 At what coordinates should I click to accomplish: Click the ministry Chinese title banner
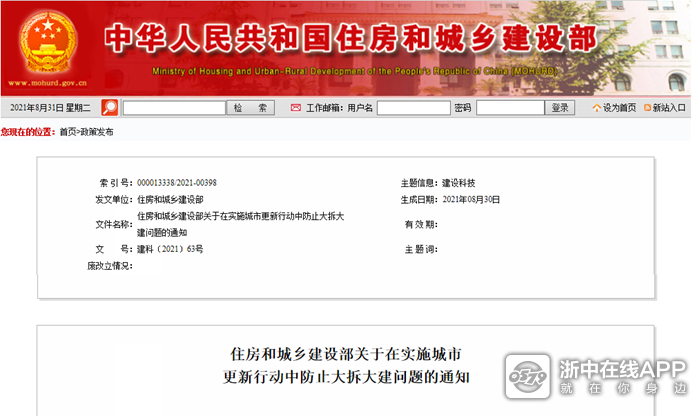point(351,38)
